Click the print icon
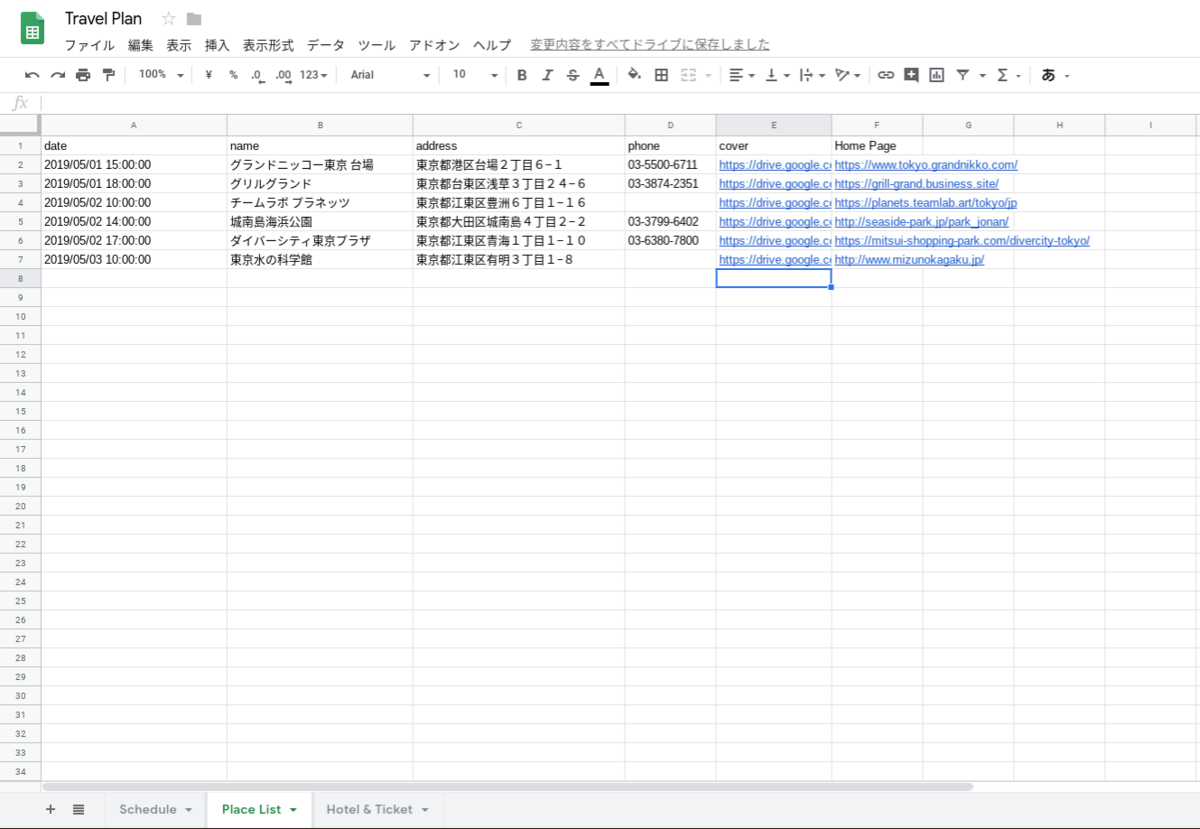 point(83,75)
